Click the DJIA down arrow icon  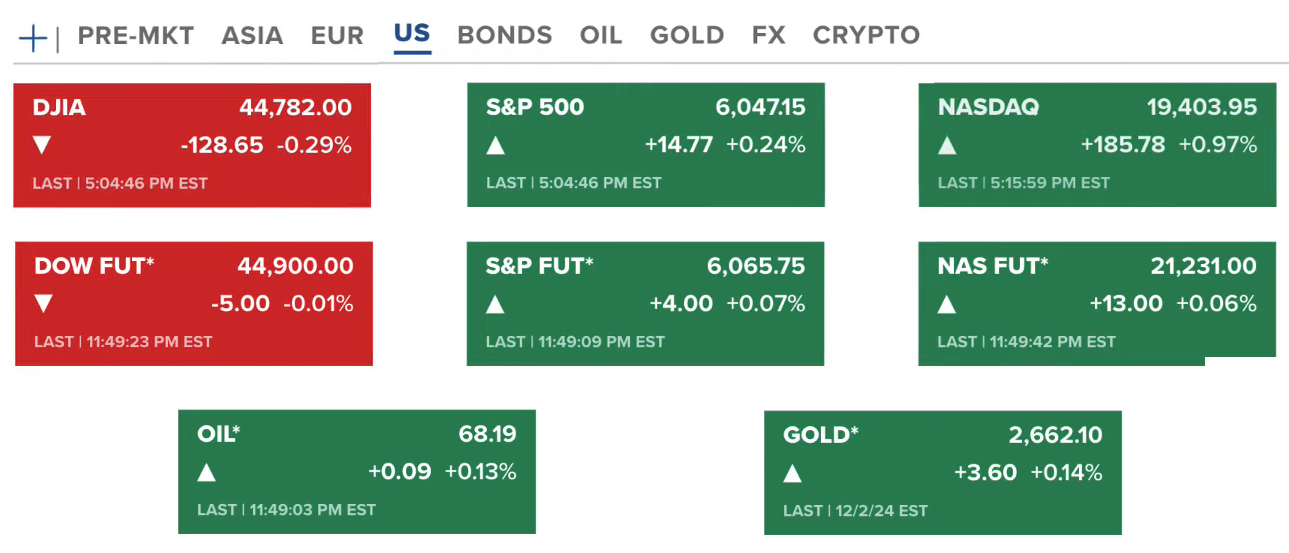(x=42, y=146)
